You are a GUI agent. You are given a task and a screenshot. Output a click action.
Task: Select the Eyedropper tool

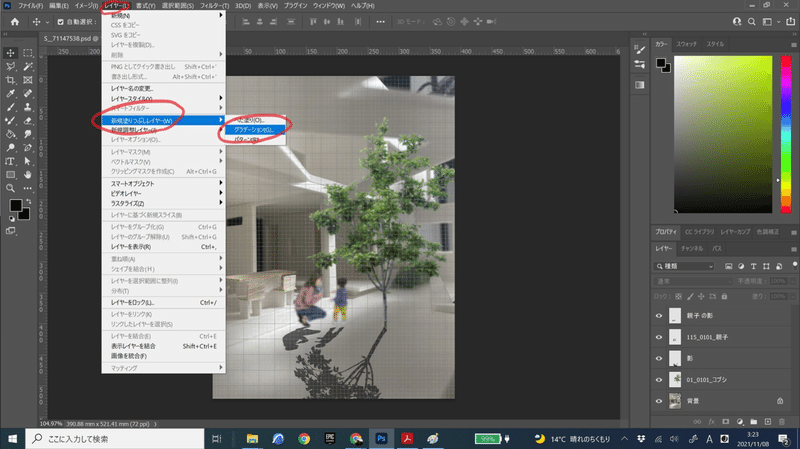point(10,94)
